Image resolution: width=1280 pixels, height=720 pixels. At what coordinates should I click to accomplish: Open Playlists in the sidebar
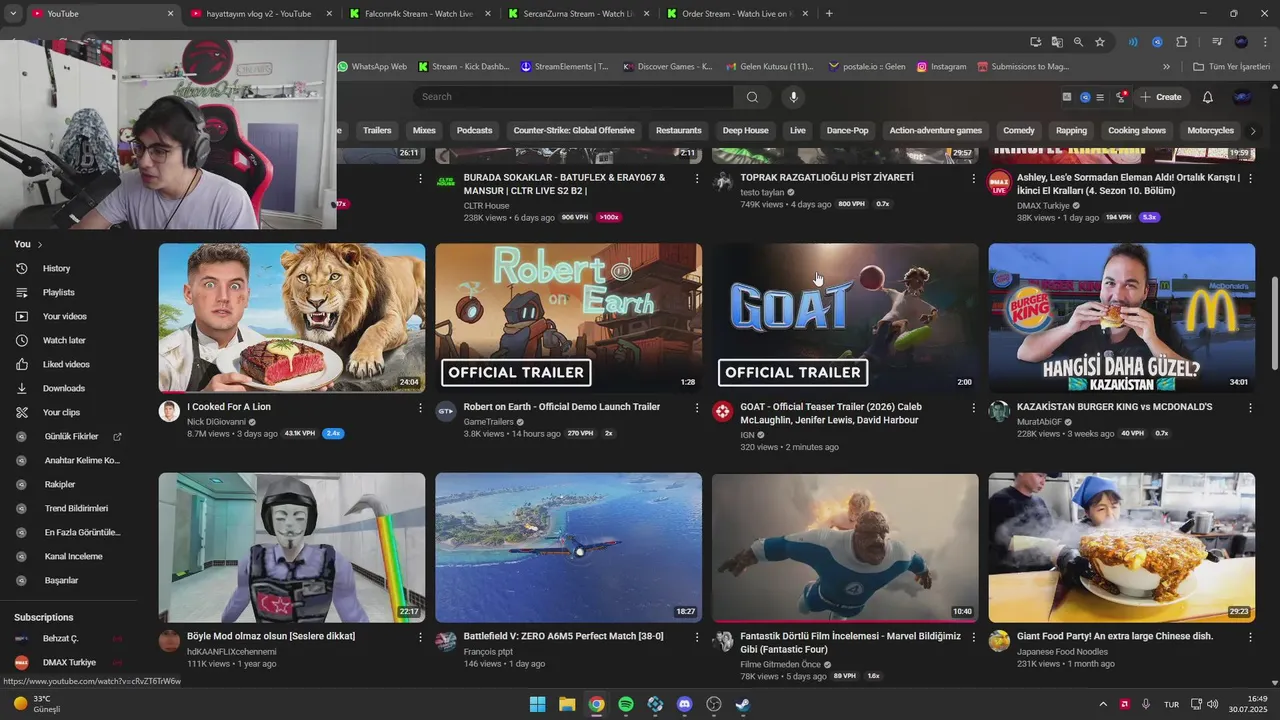tap(58, 292)
